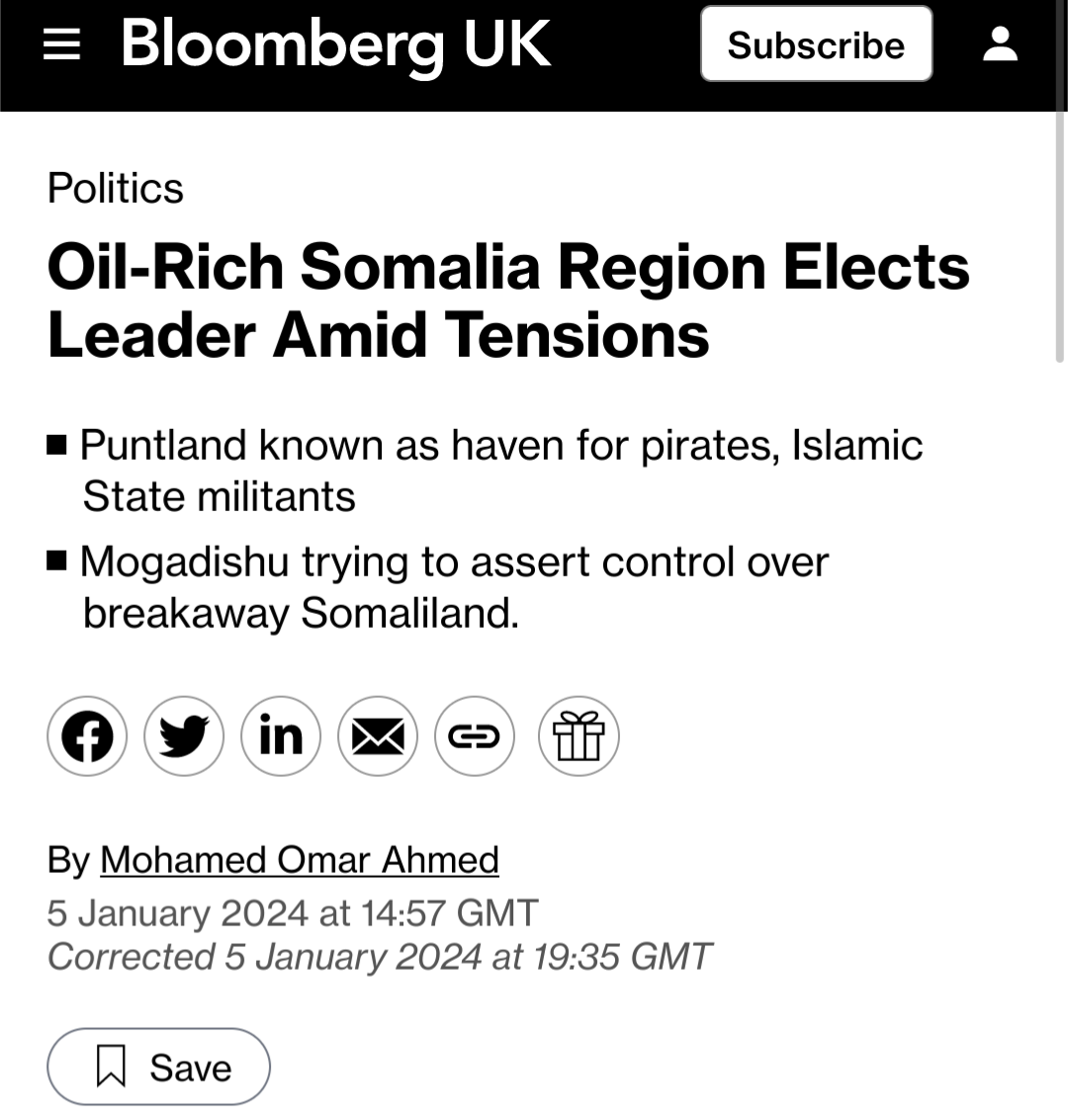Open the user account profile icon
The width and height of the screenshot is (1068, 1120).
coord(1000,44)
